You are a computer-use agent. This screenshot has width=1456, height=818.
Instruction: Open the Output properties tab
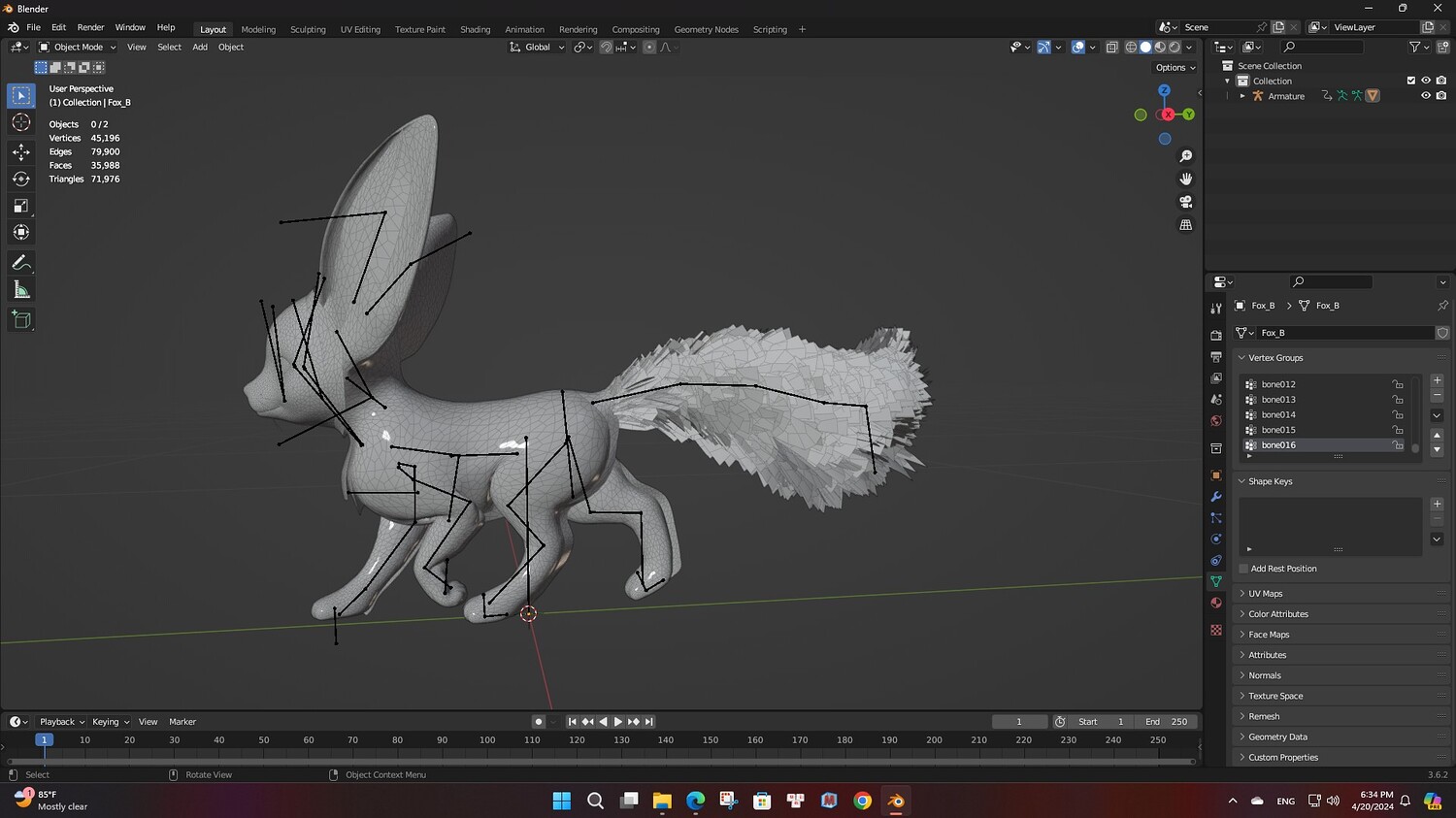pos(1216,357)
